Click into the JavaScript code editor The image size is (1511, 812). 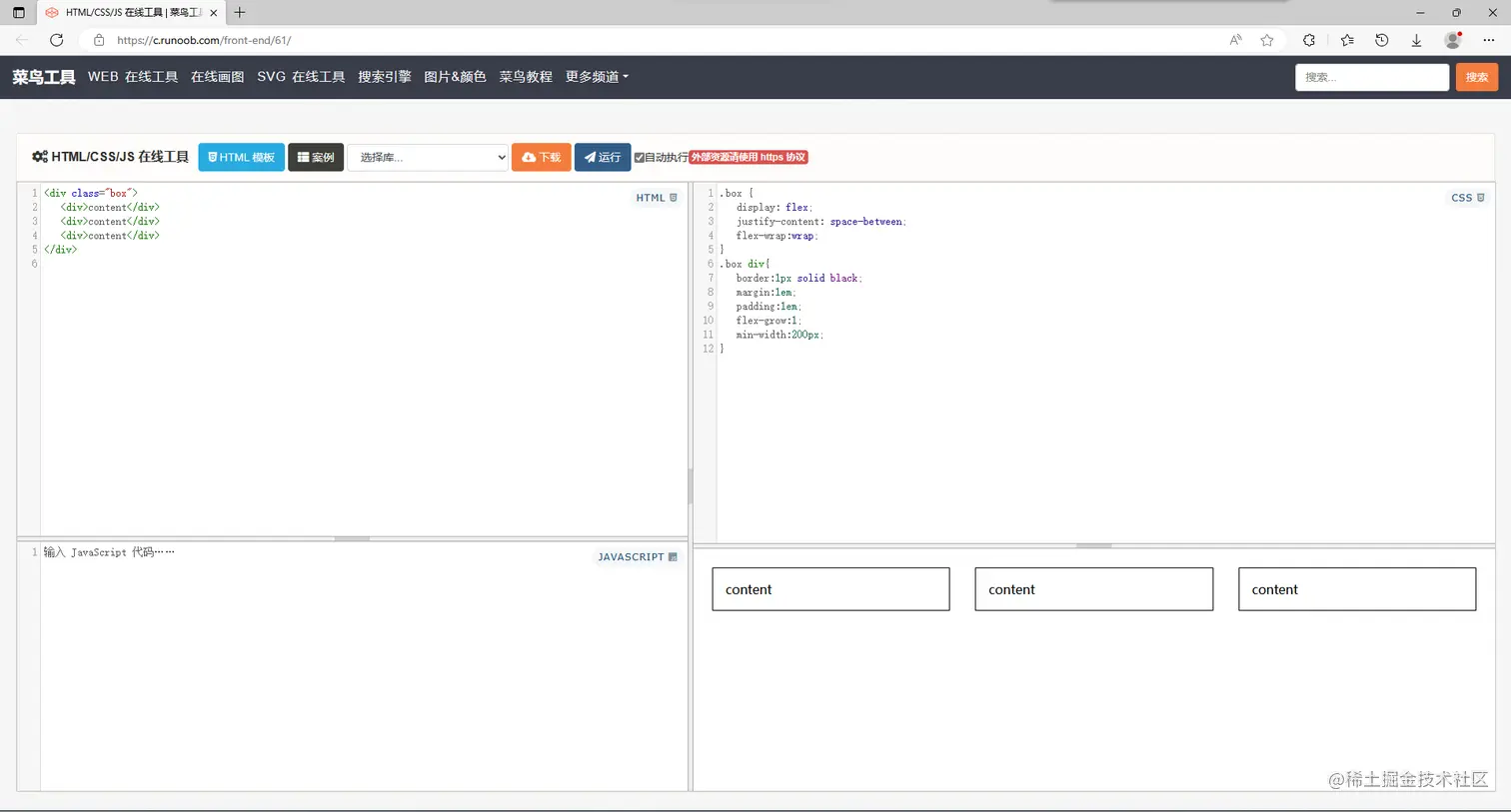click(x=364, y=666)
